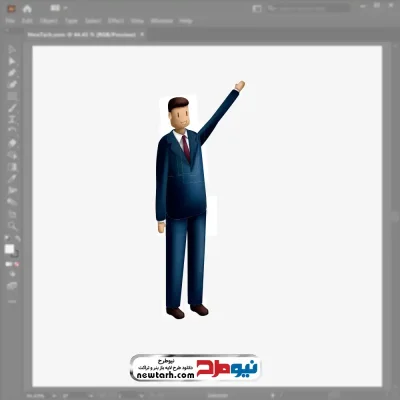The image size is (400, 400).
Task: Open the Object menu
Action: (49, 21)
